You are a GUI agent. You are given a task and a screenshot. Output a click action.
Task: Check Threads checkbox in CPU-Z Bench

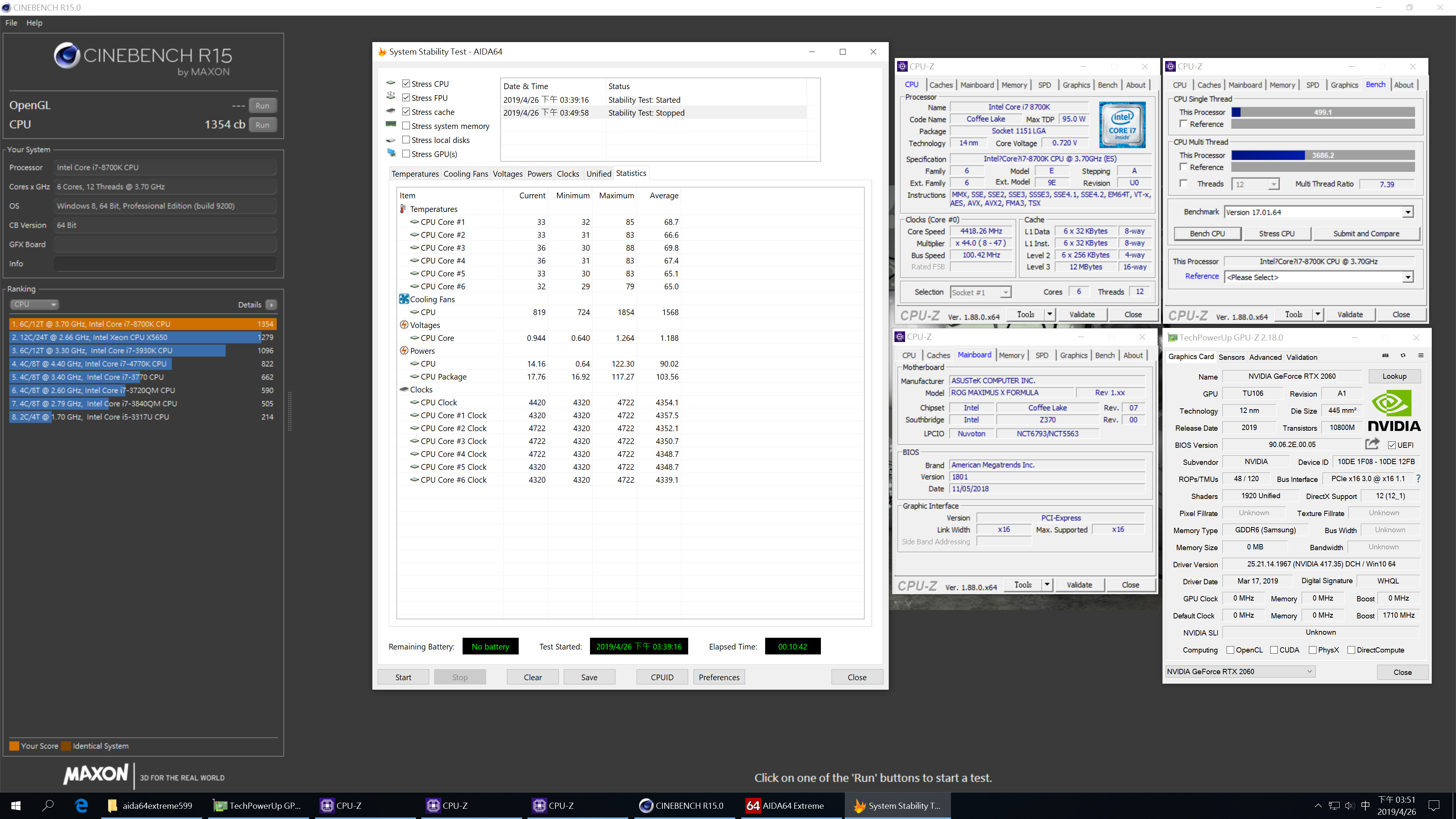click(1183, 184)
